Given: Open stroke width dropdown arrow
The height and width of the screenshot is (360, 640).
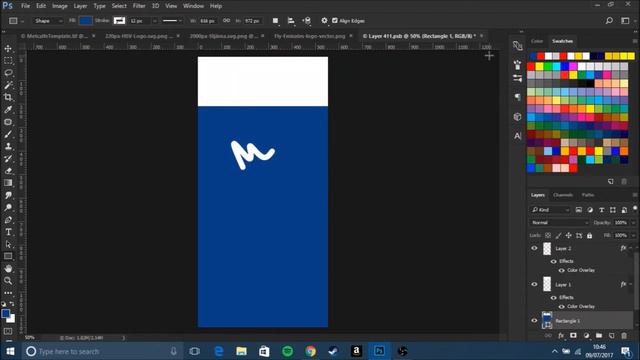Looking at the screenshot, I should (154, 20).
